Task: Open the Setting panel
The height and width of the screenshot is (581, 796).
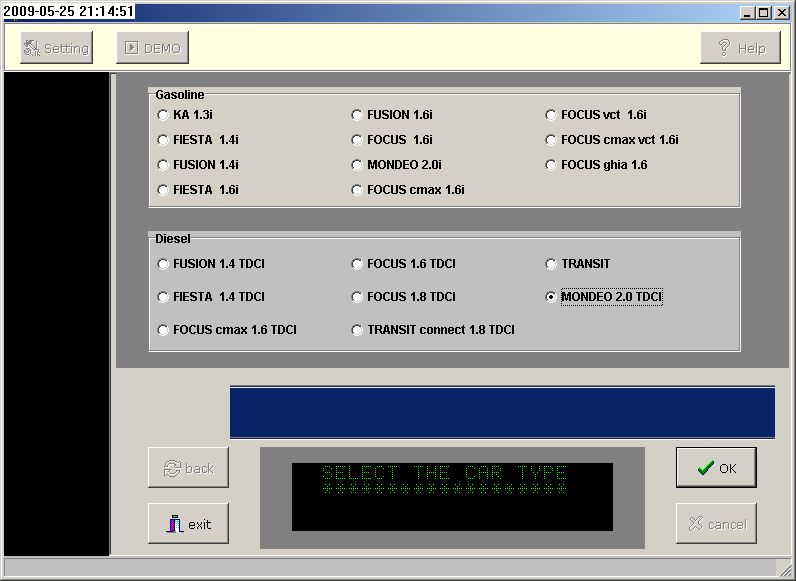Action: 56,48
